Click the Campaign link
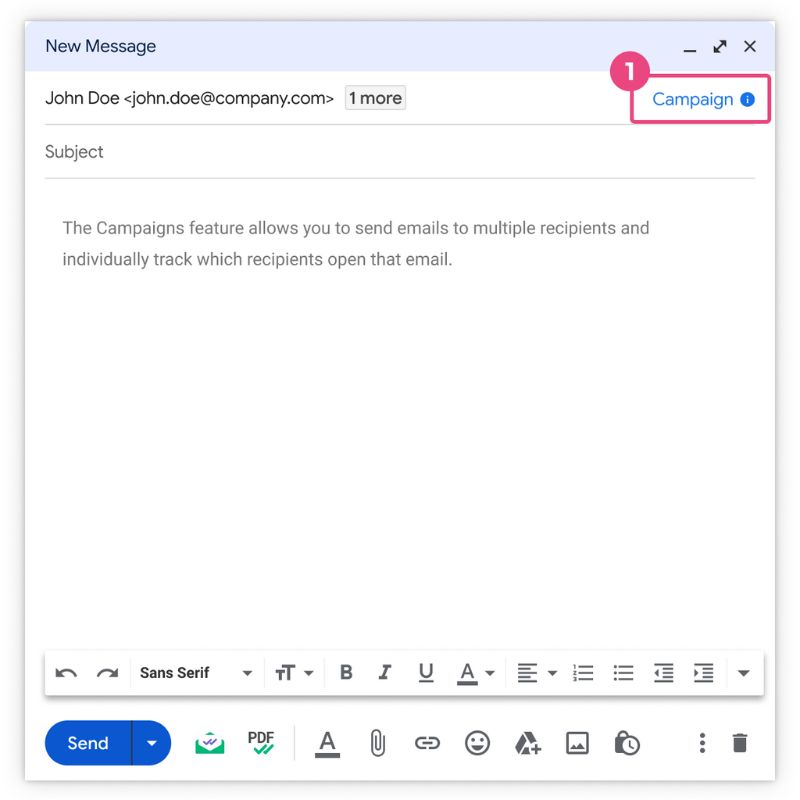Viewport: 800px width, 800px height. click(693, 99)
